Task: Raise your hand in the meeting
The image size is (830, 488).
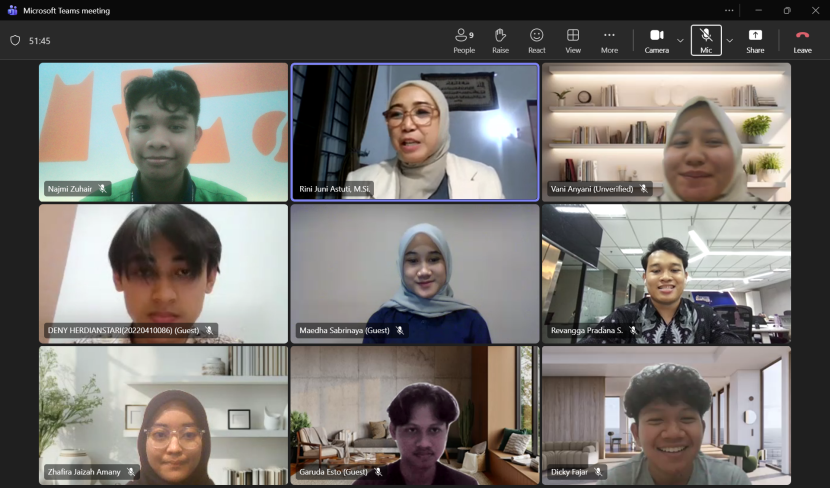Action: click(500, 40)
